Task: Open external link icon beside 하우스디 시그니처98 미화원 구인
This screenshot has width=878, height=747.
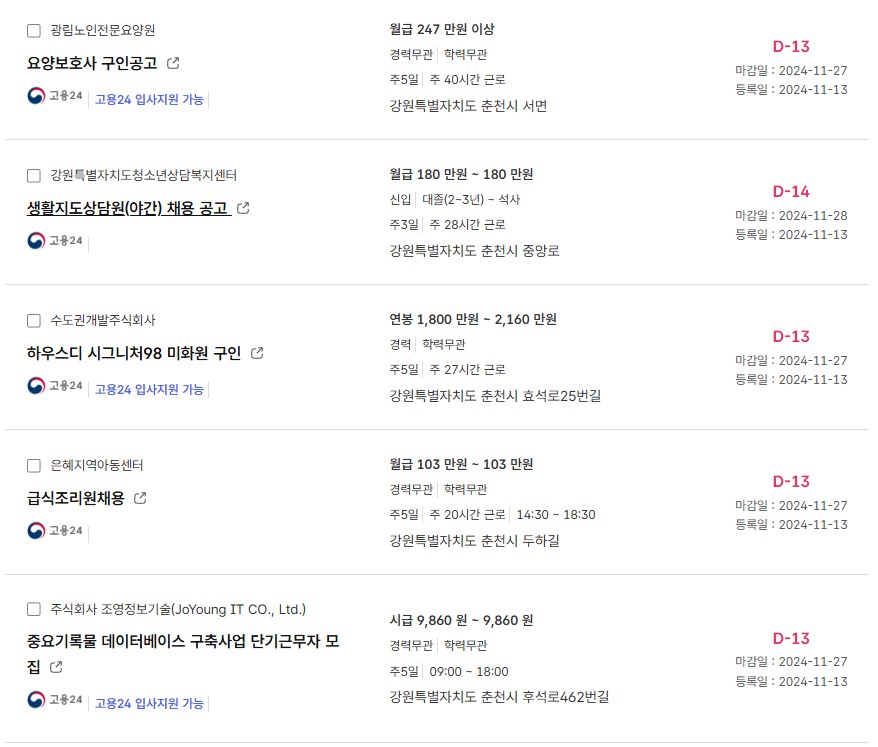Action: [257, 353]
